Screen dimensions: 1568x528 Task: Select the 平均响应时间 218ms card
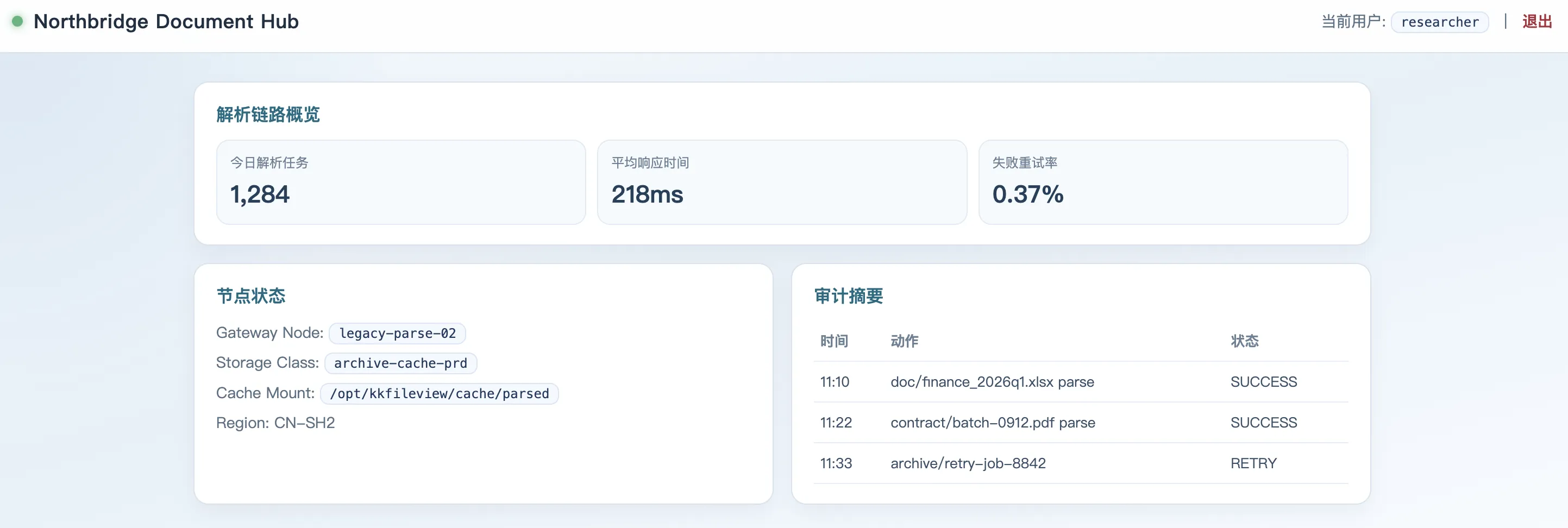pos(782,182)
